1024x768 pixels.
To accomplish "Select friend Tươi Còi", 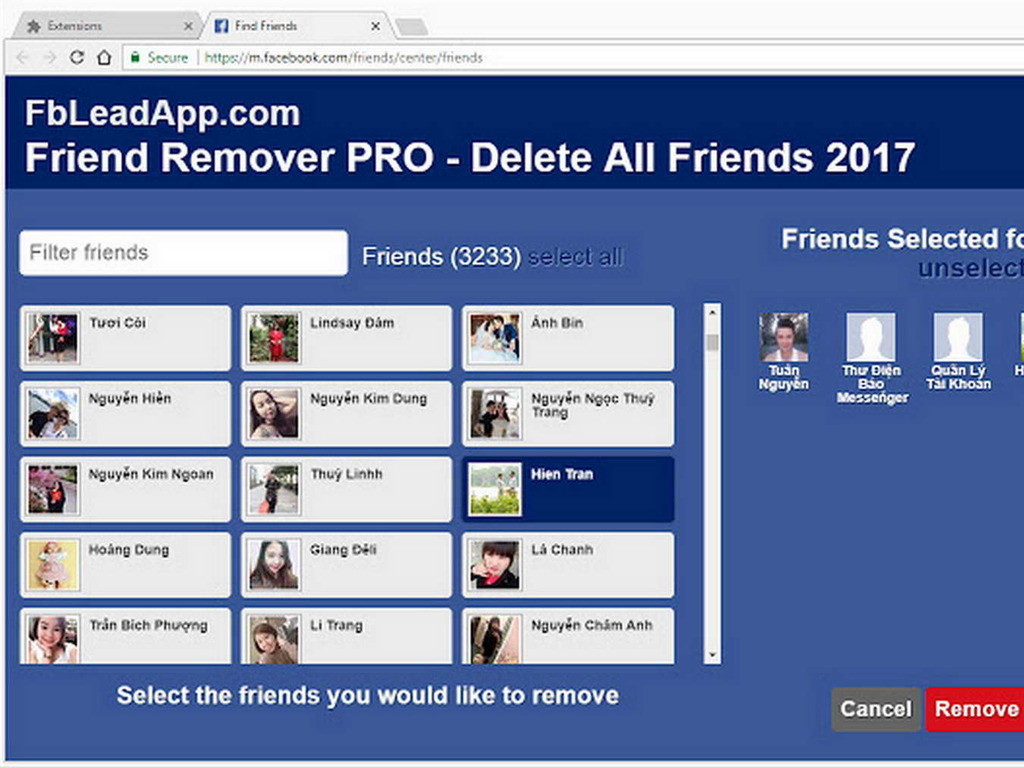I will [x=125, y=338].
